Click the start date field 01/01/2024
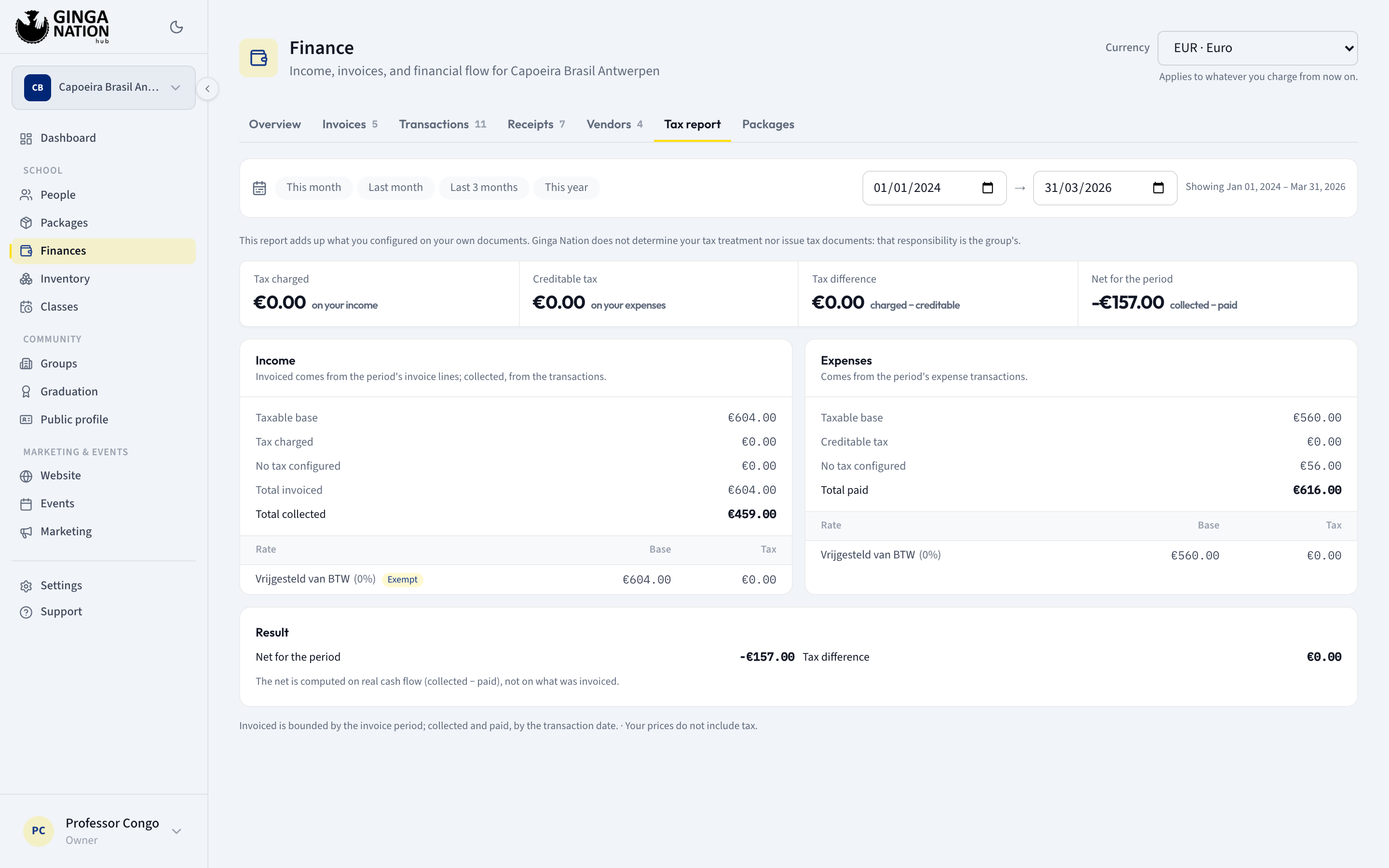The height and width of the screenshot is (868, 1389). click(934, 188)
